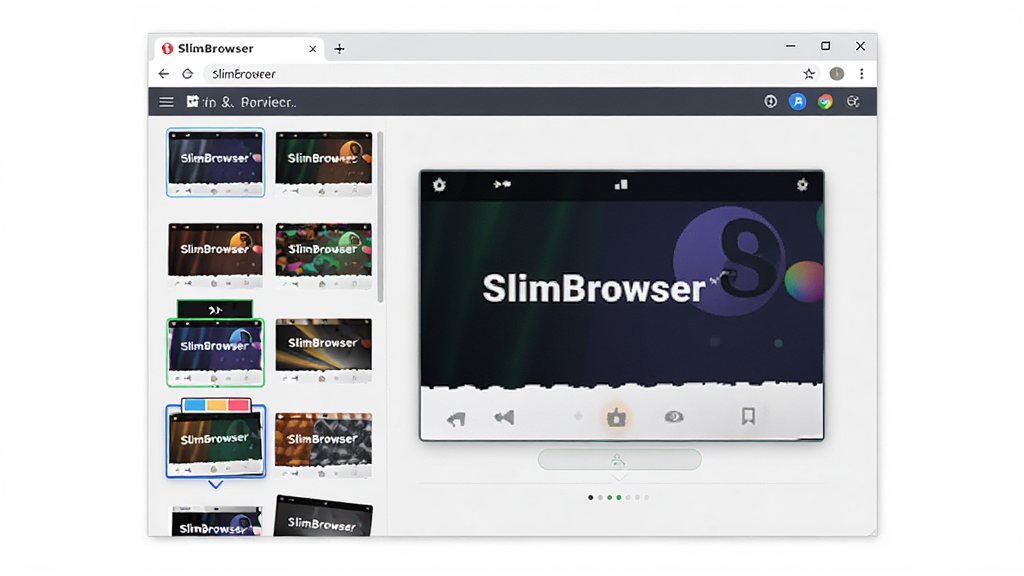Viewport: 1024px width, 576px height.
Task: Click the multicolor Chrome-style icon in the toolbar
Action: [x=825, y=101]
